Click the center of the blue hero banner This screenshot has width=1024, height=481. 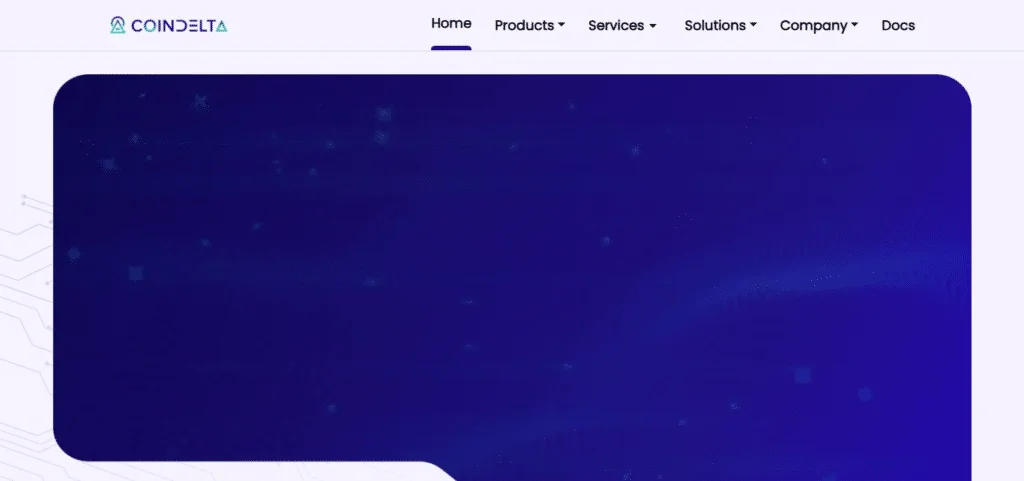click(512, 268)
